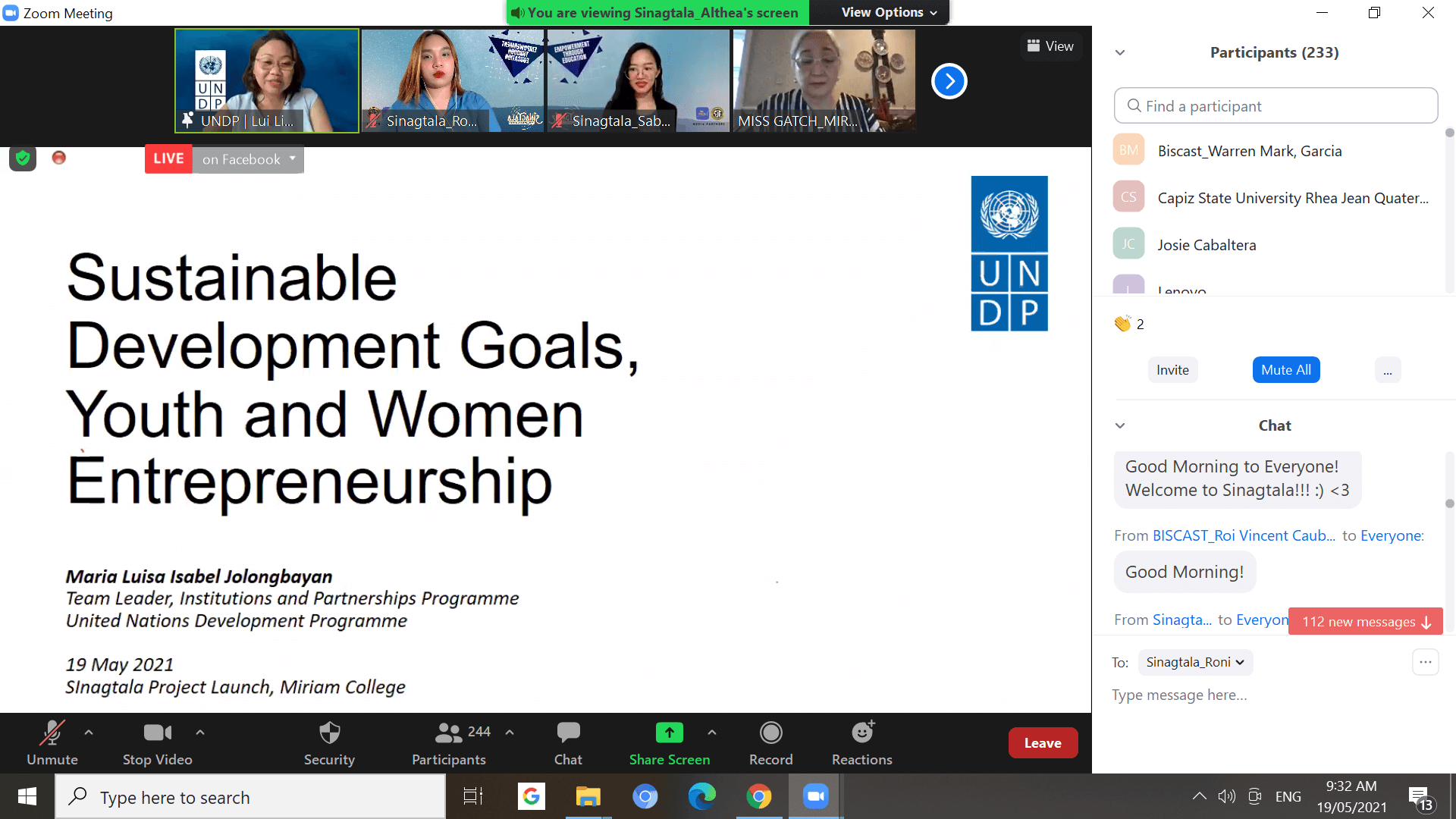Click the clapping hands reaction count

(1129, 325)
